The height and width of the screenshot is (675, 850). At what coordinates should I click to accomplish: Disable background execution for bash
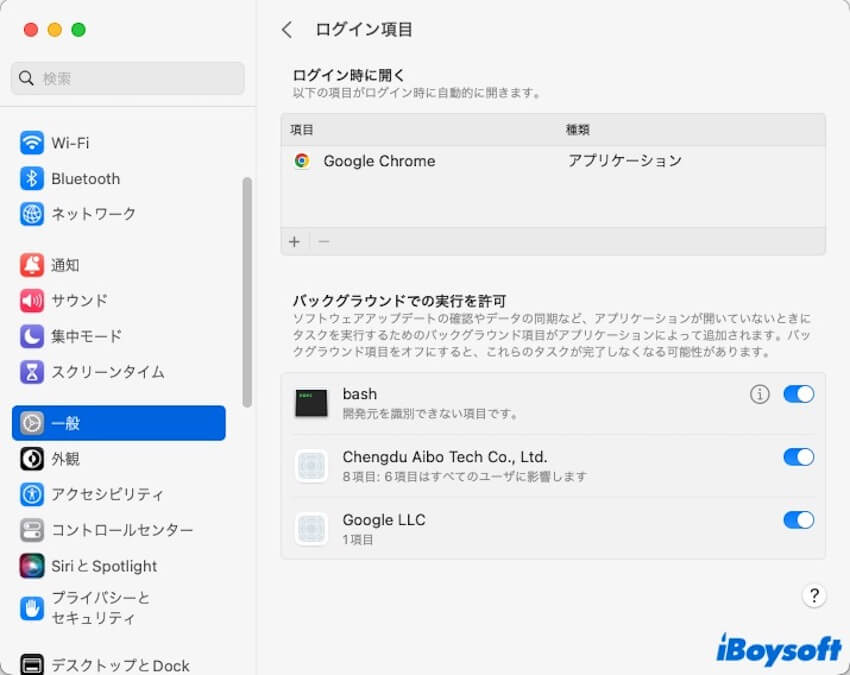point(799,394)
